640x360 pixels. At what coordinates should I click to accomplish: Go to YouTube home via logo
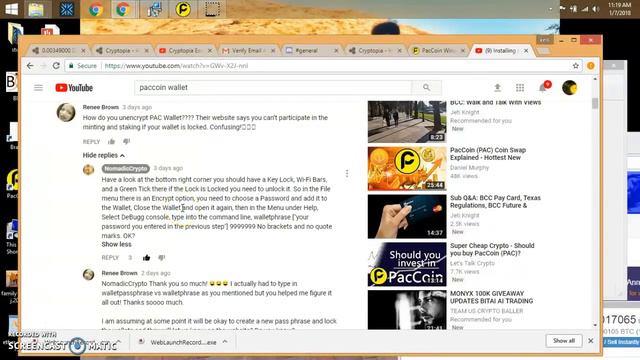click(74, 88)
